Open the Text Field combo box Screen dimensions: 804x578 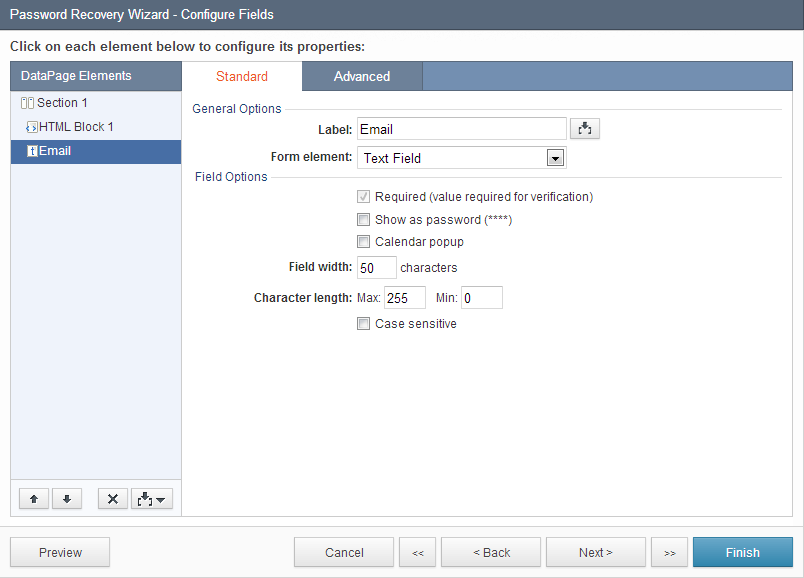461,158
